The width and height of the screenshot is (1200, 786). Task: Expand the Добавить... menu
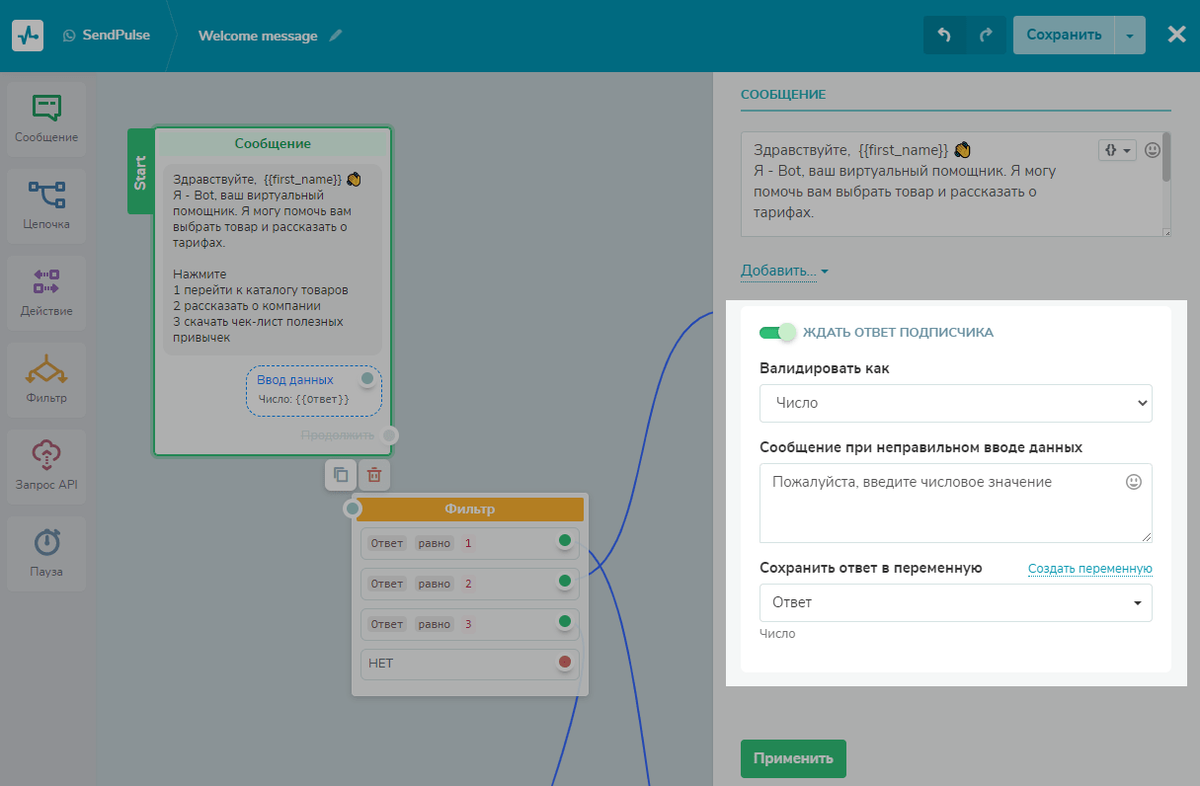tap(784, 271)
